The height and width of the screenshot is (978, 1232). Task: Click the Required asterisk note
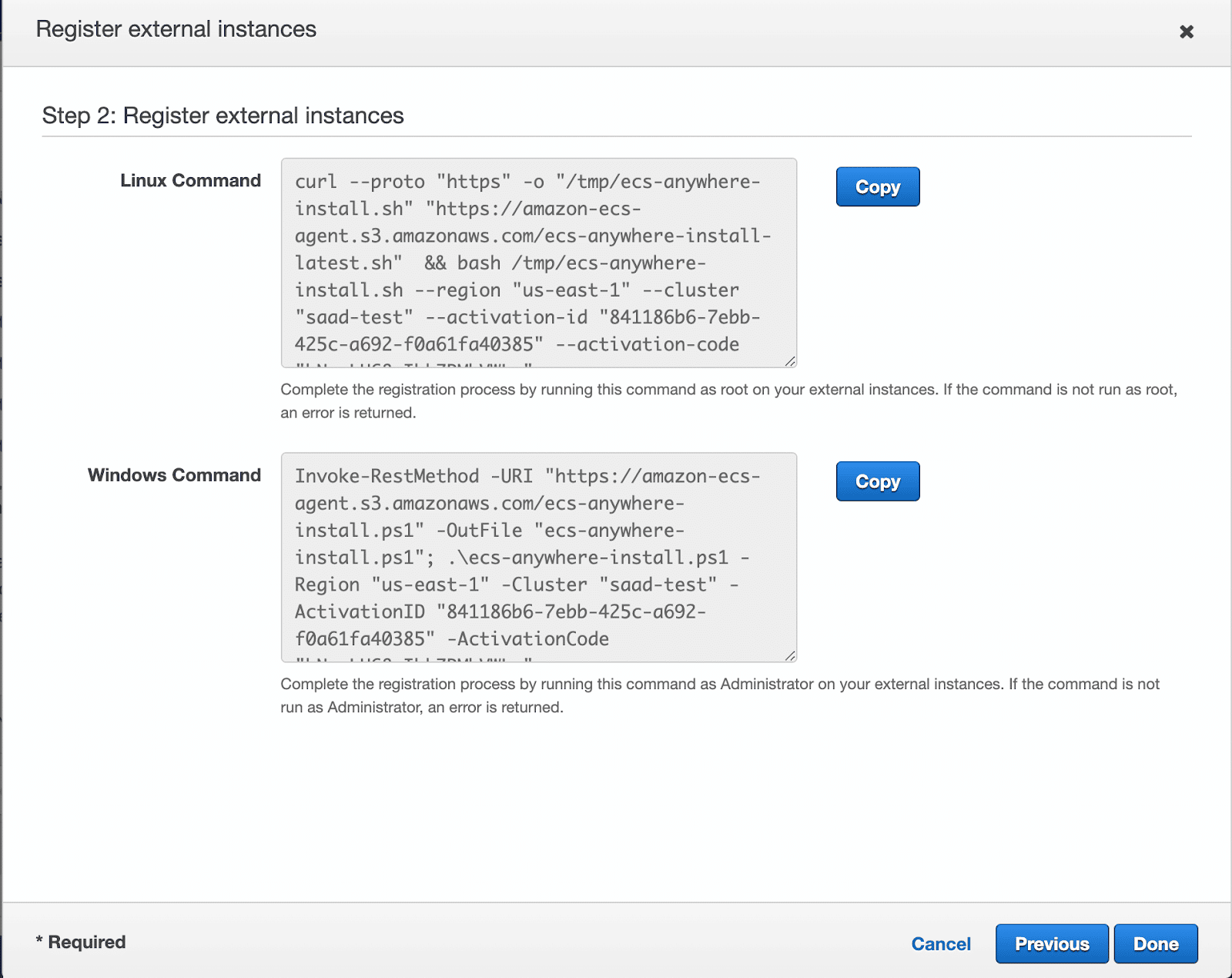[80, 942]
